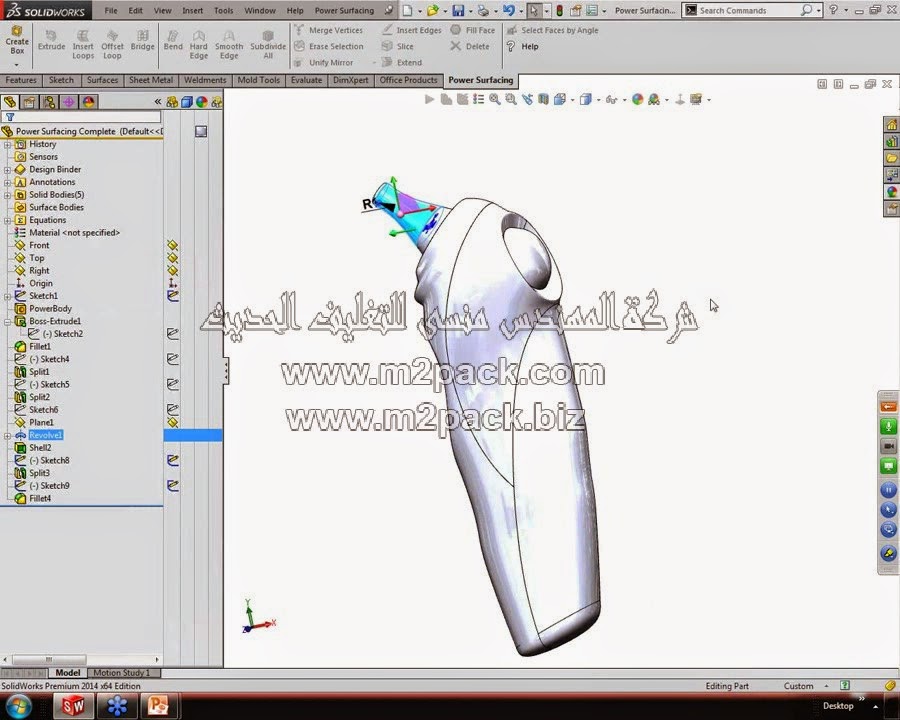Open the Insert menu
This screenshot has width=900, height=720.
tap(192, 10)
